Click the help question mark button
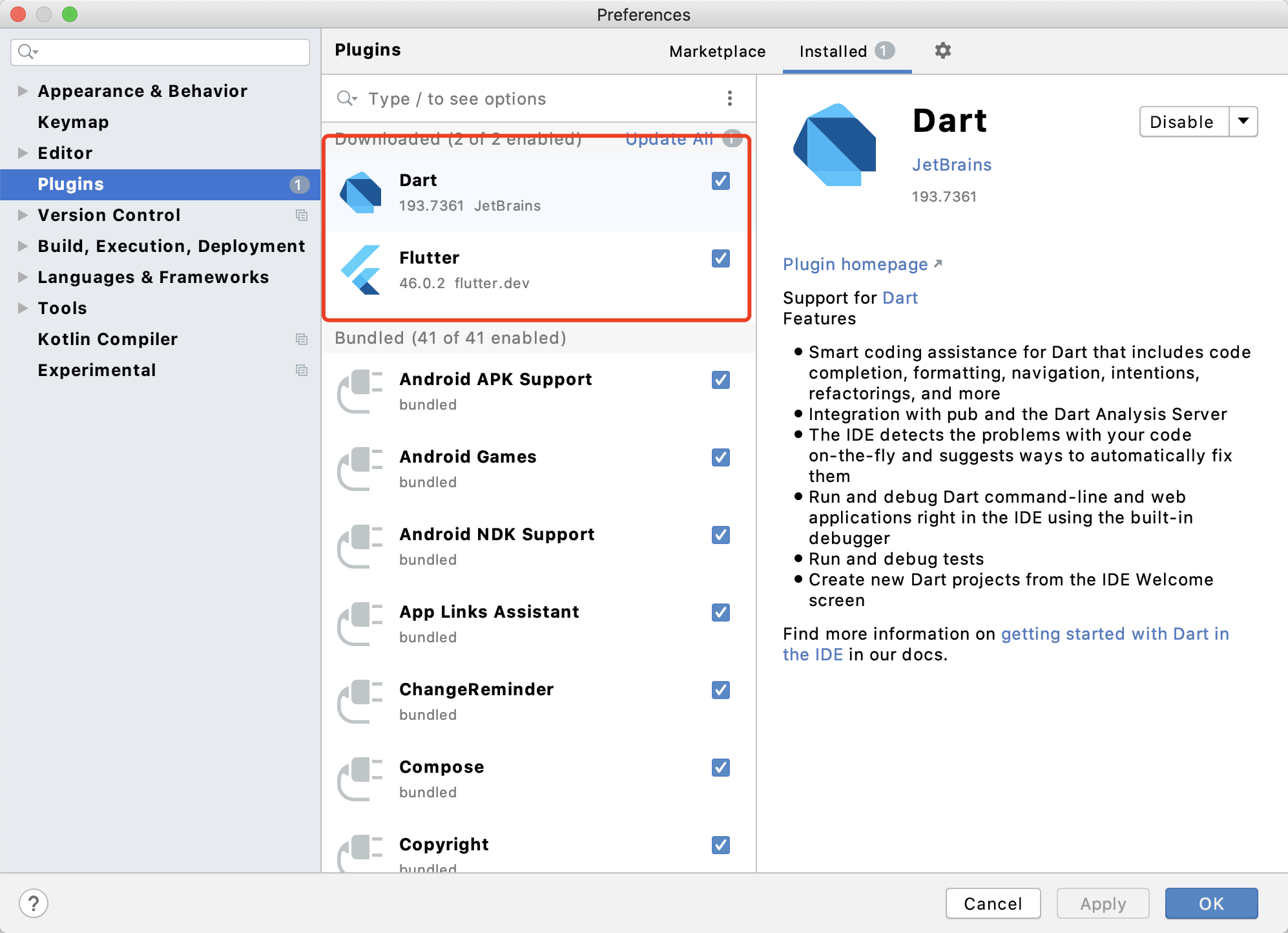 [x=34, y=903]
